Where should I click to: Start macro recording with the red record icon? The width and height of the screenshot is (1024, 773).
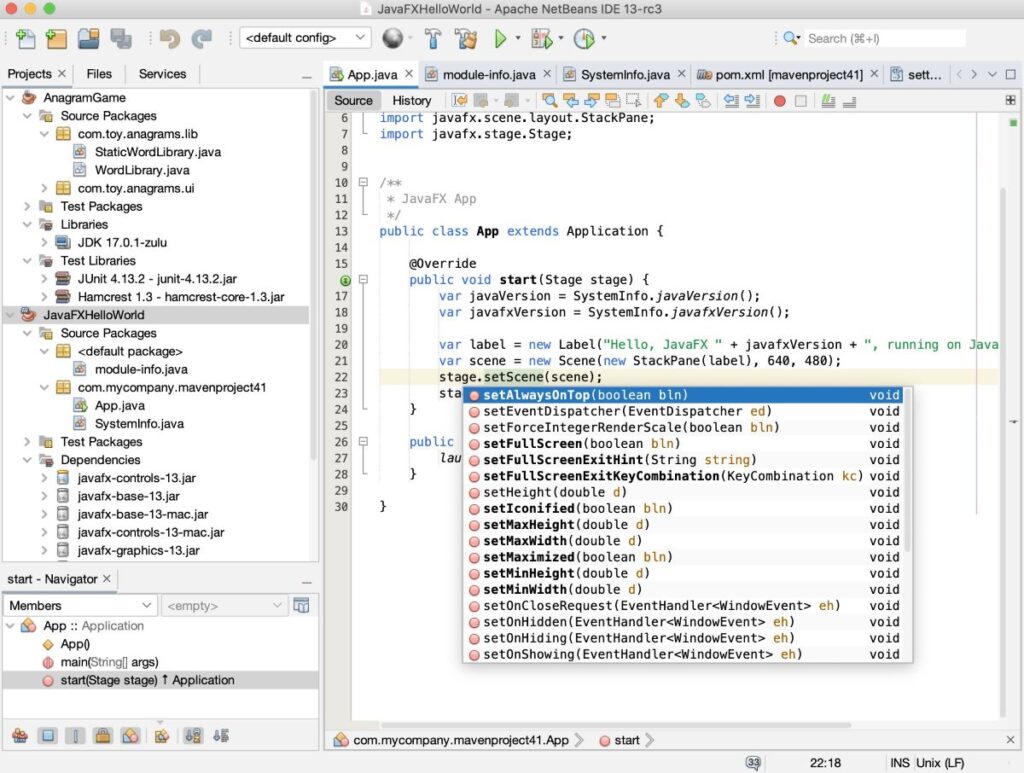pos(779,100)
